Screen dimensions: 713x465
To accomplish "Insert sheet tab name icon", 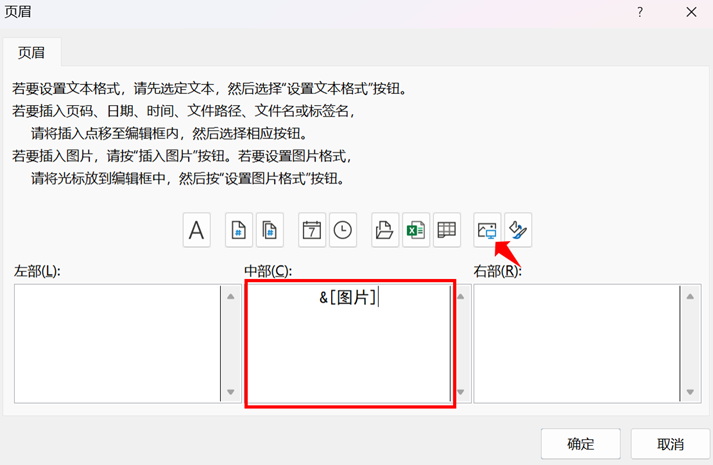I will (447, 231).
